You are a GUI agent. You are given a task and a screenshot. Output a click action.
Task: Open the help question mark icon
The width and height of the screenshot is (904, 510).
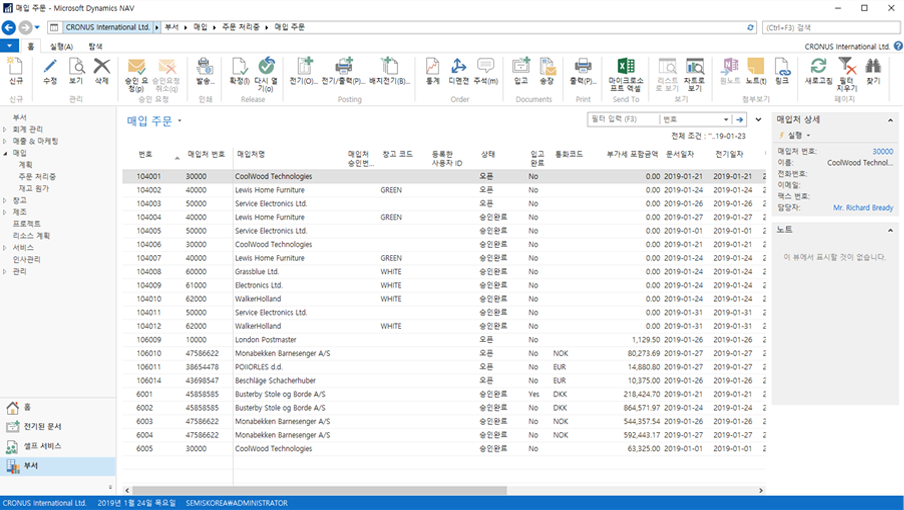point(898,46)
